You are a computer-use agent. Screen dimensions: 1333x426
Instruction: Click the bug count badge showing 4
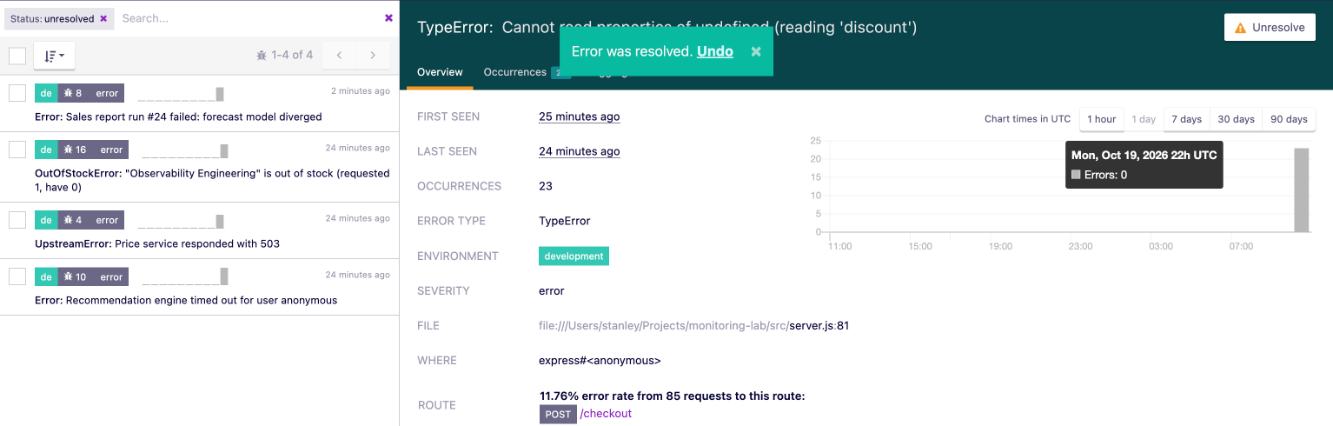(73, 219)
